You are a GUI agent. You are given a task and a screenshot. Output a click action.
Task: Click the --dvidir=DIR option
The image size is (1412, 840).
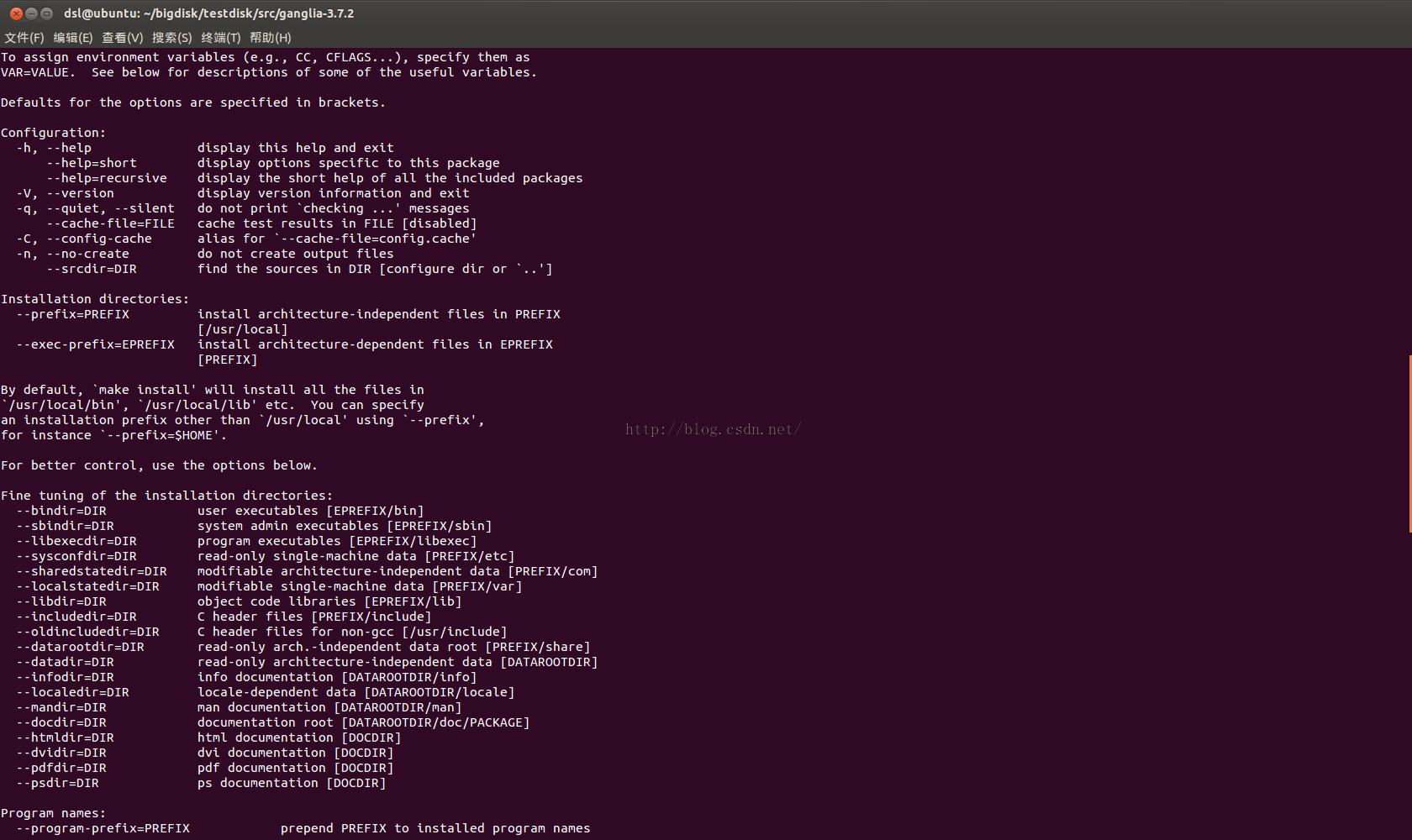click(61, 753)
